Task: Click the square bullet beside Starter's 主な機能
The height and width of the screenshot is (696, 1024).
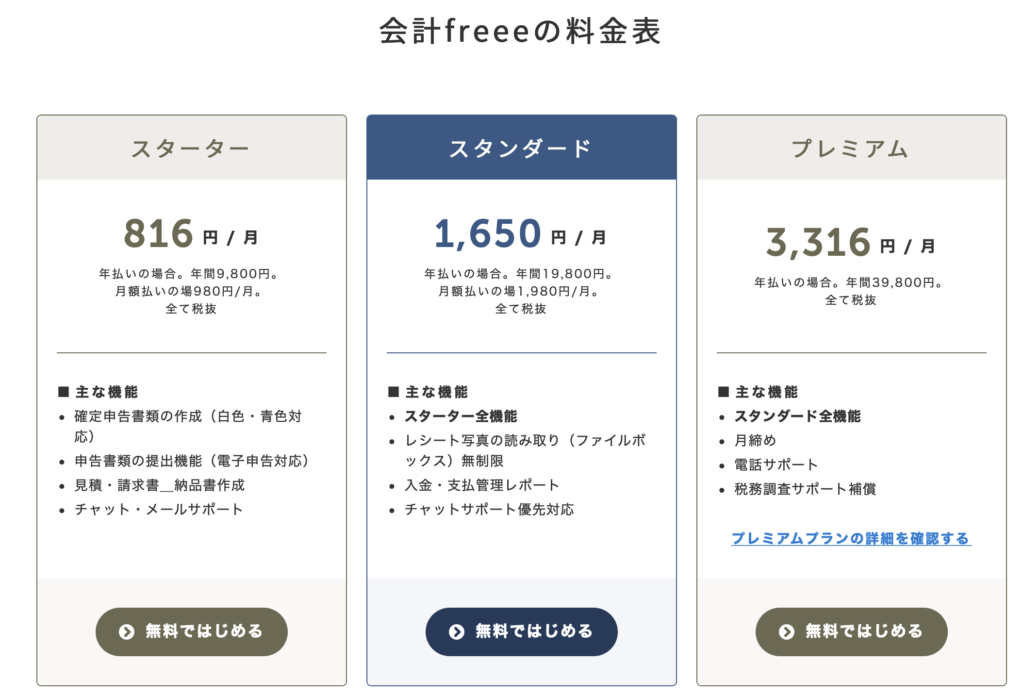Action: [x=63, y=392]
